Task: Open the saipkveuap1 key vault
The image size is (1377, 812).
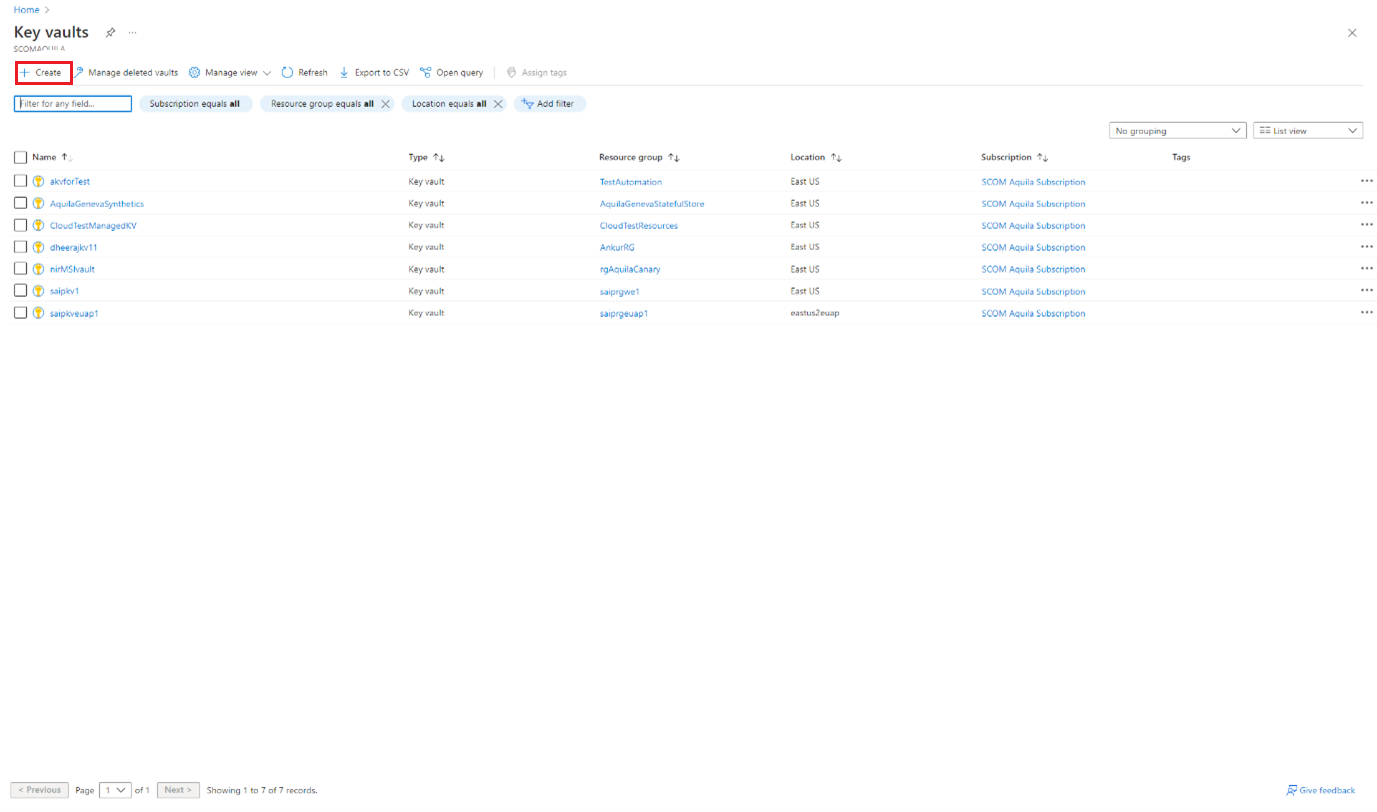Action: click(74, 314)
